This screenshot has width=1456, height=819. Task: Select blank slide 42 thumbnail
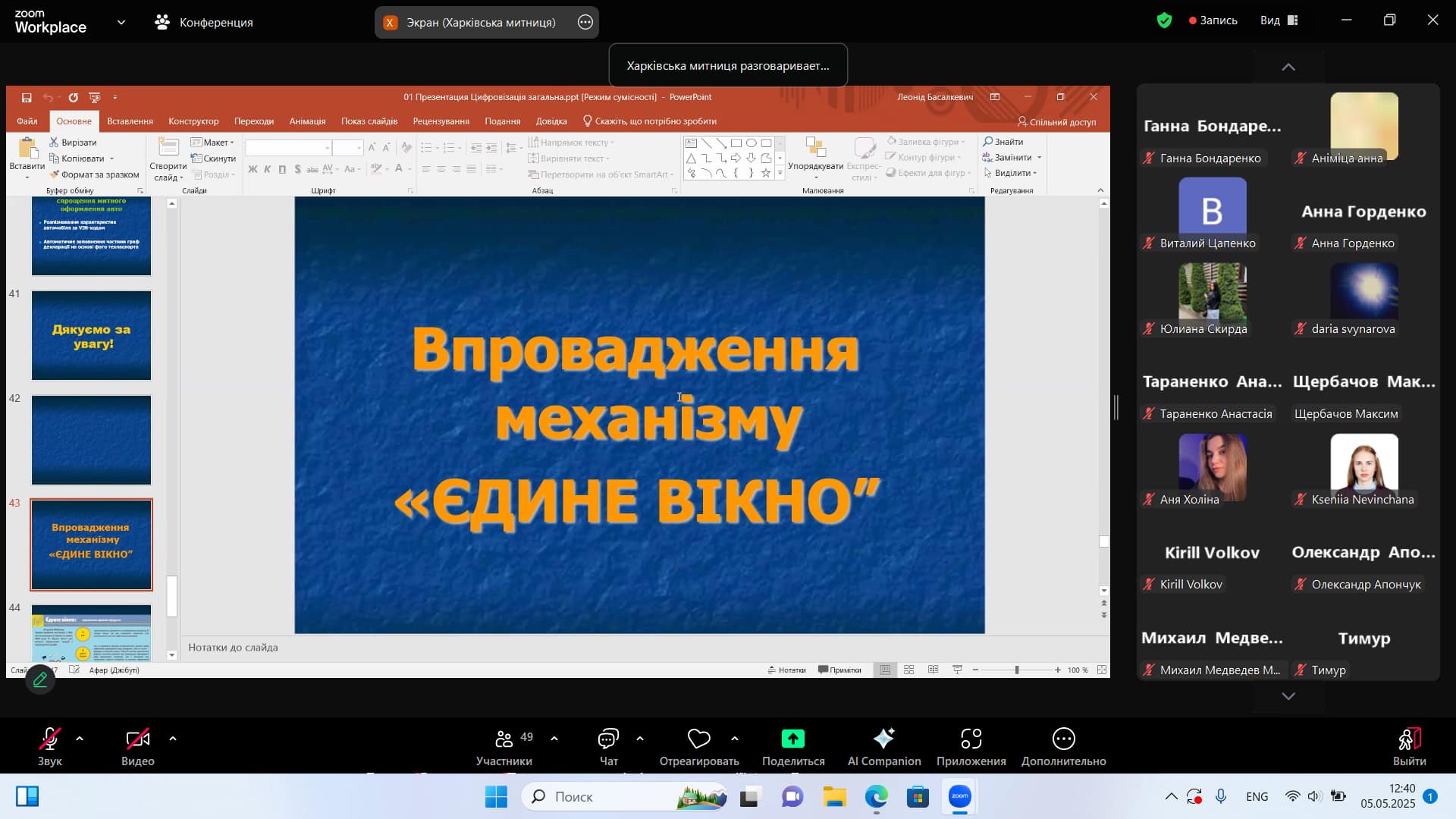[x=91, y=441]
